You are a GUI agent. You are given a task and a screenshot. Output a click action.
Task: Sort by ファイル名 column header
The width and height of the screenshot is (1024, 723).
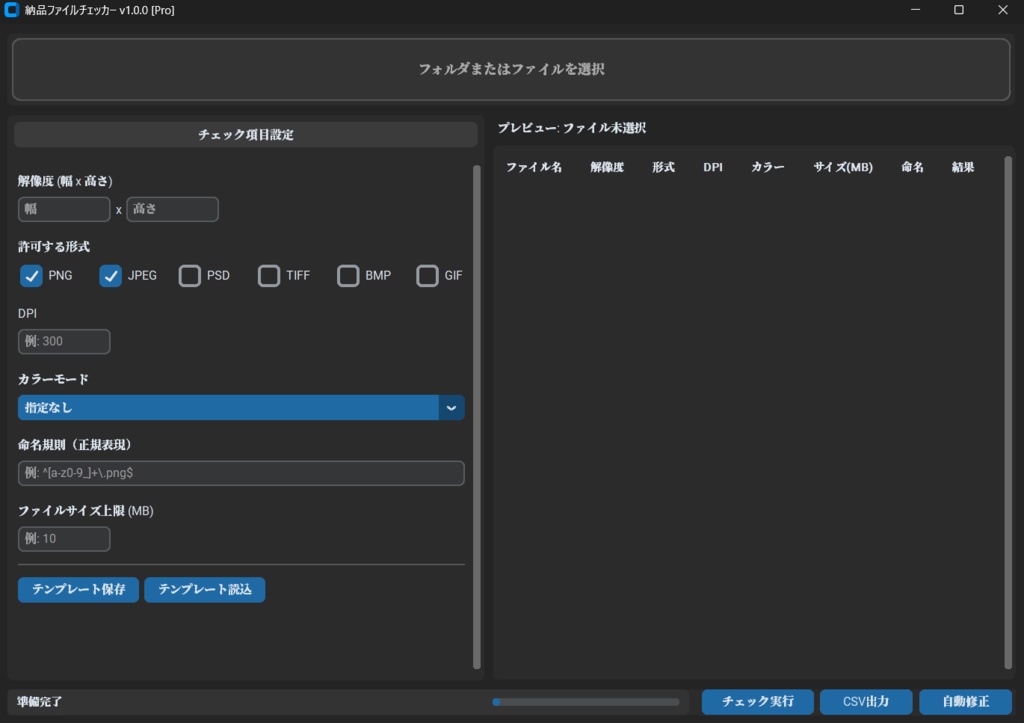point(534,167)
